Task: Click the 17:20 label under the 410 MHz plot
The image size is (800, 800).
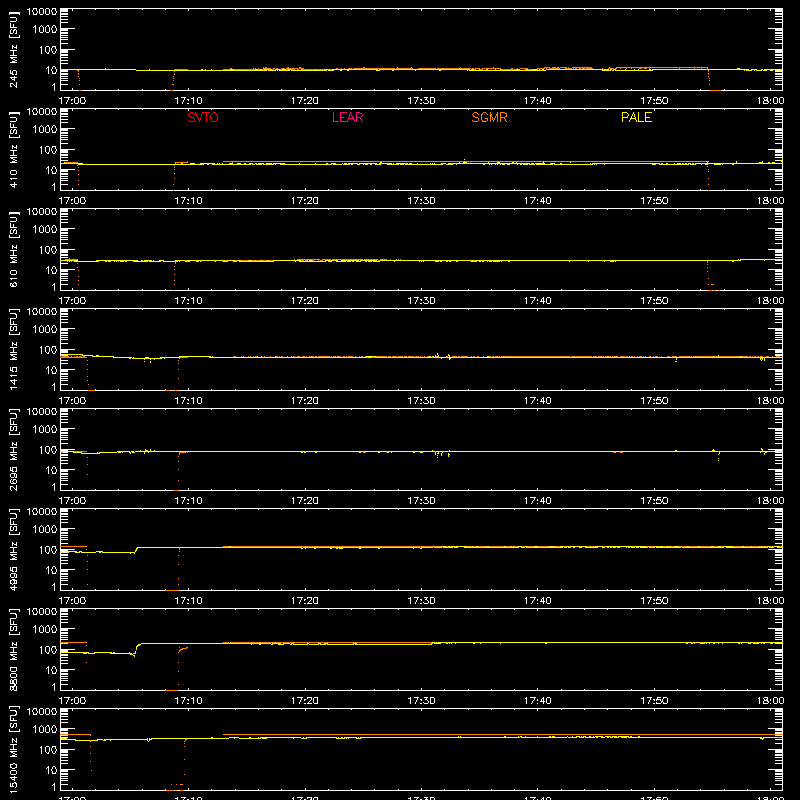Action: point(305,201)
